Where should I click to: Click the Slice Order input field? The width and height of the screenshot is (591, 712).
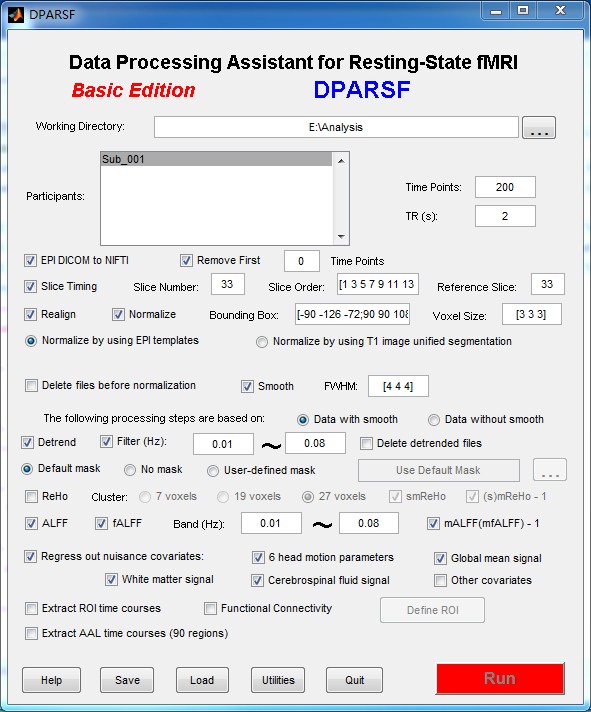click(x=378, y=284)
